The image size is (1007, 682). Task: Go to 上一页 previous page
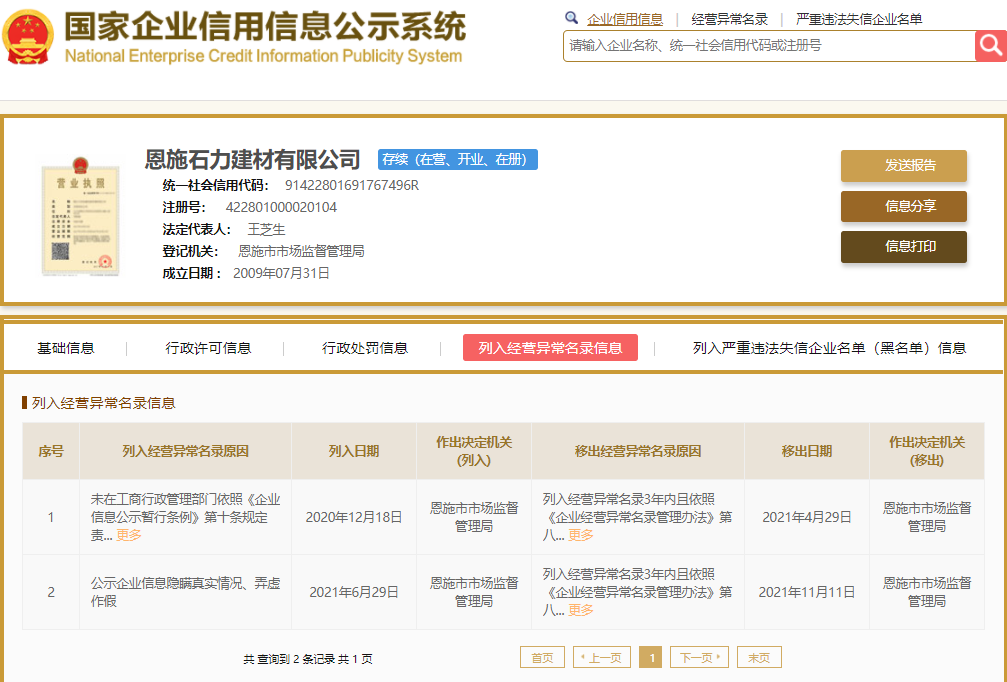[602, 658]
